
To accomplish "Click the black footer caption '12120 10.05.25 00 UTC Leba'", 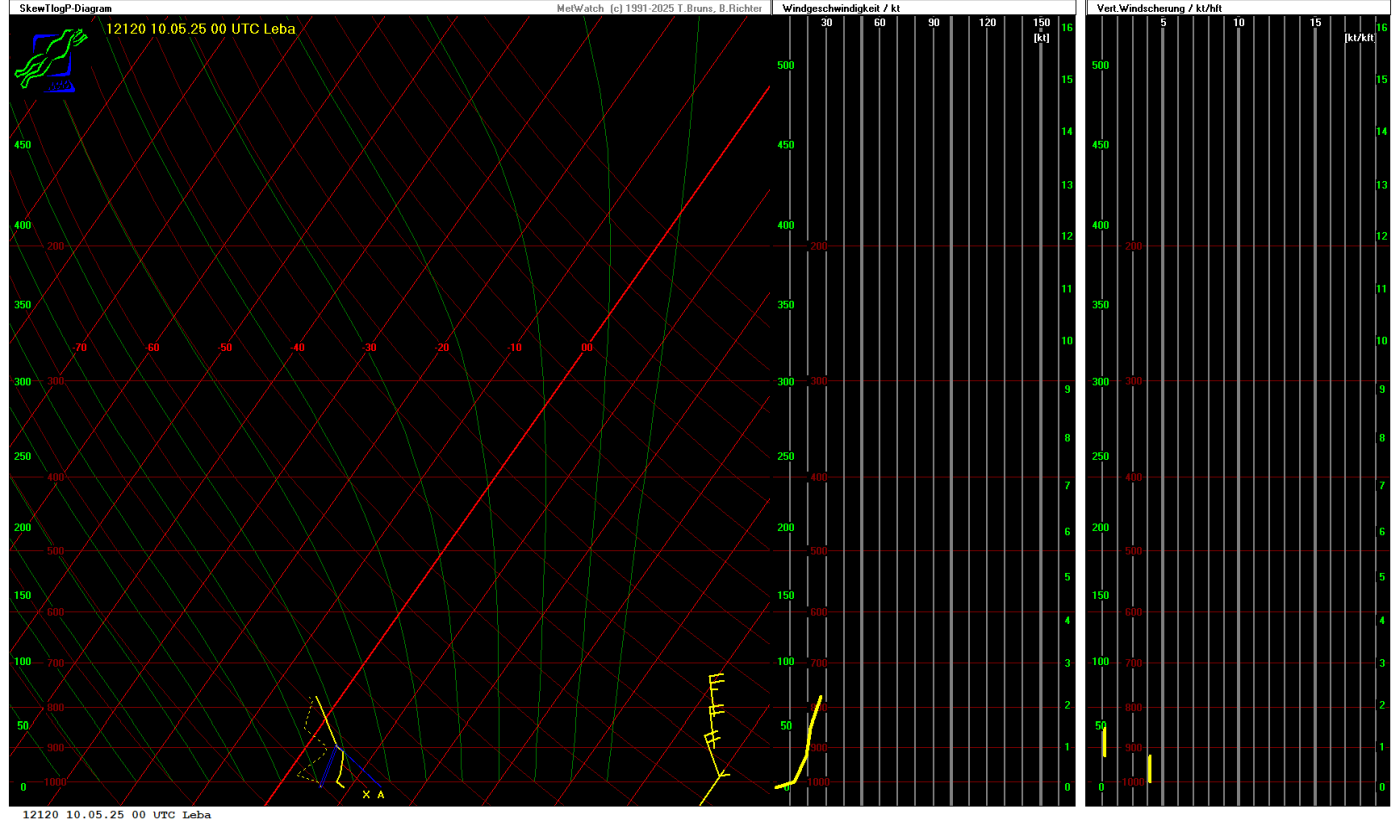I will pyautogui.click(x=117, y=815).
